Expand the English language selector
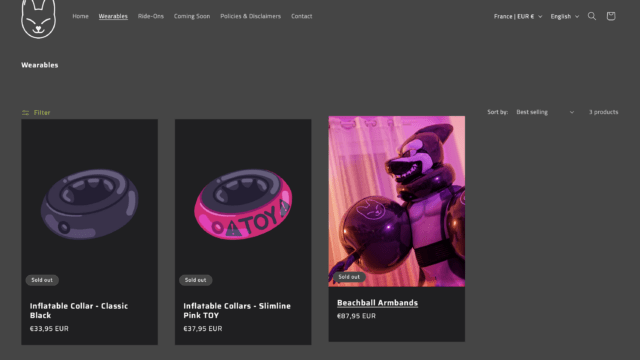 [x=564, y=16]
